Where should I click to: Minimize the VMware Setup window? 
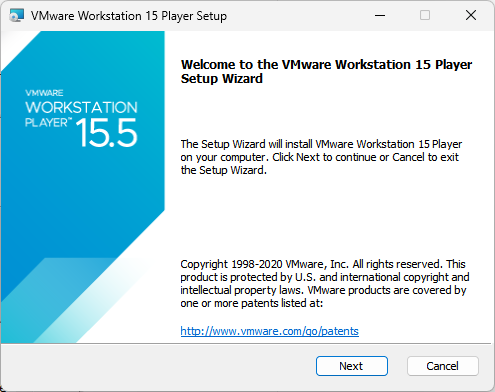[x=380, y=15]
